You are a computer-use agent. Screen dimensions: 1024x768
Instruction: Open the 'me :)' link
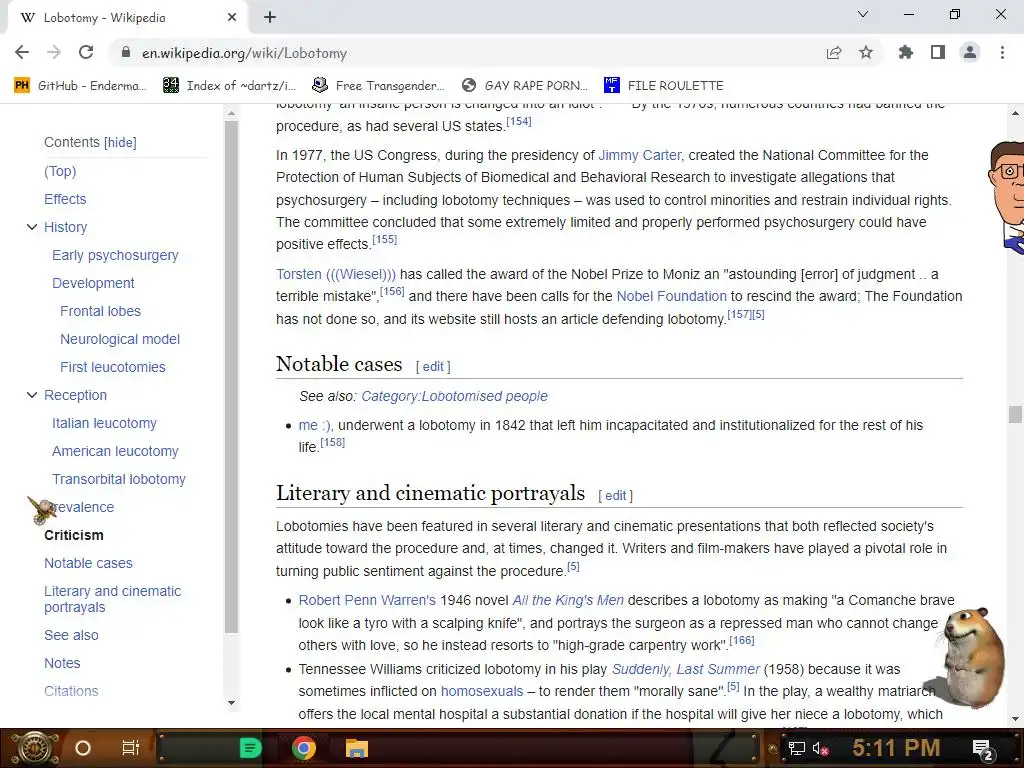point(315,425)
